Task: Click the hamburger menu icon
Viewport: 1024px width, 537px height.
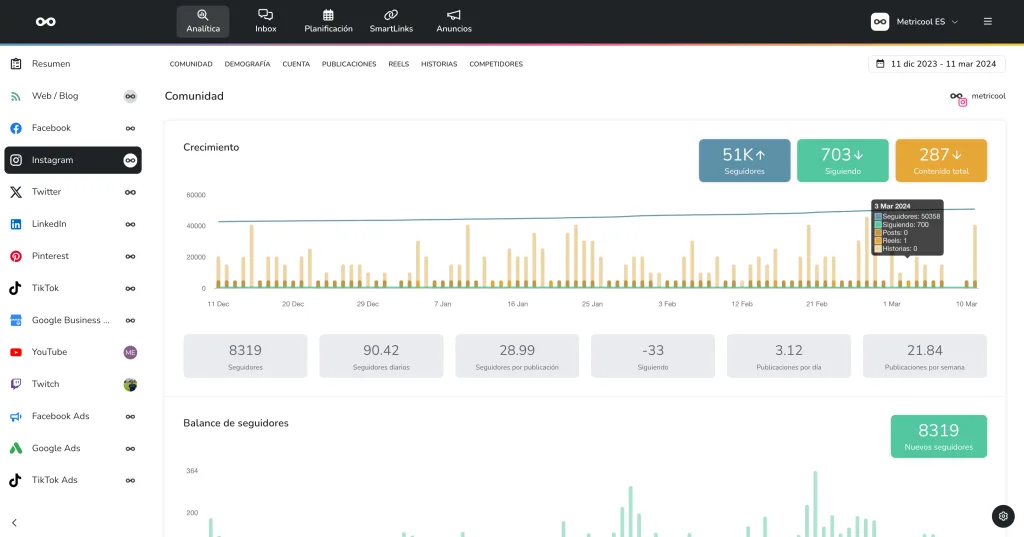Action: (988, 21)
